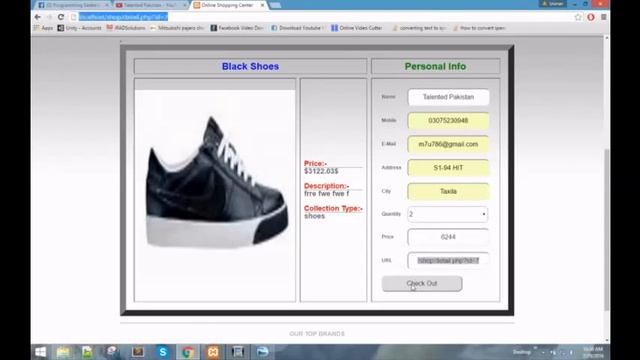Open a new browser tab
The width and height of the screenshot is (640, 360).
click(276, 5)
